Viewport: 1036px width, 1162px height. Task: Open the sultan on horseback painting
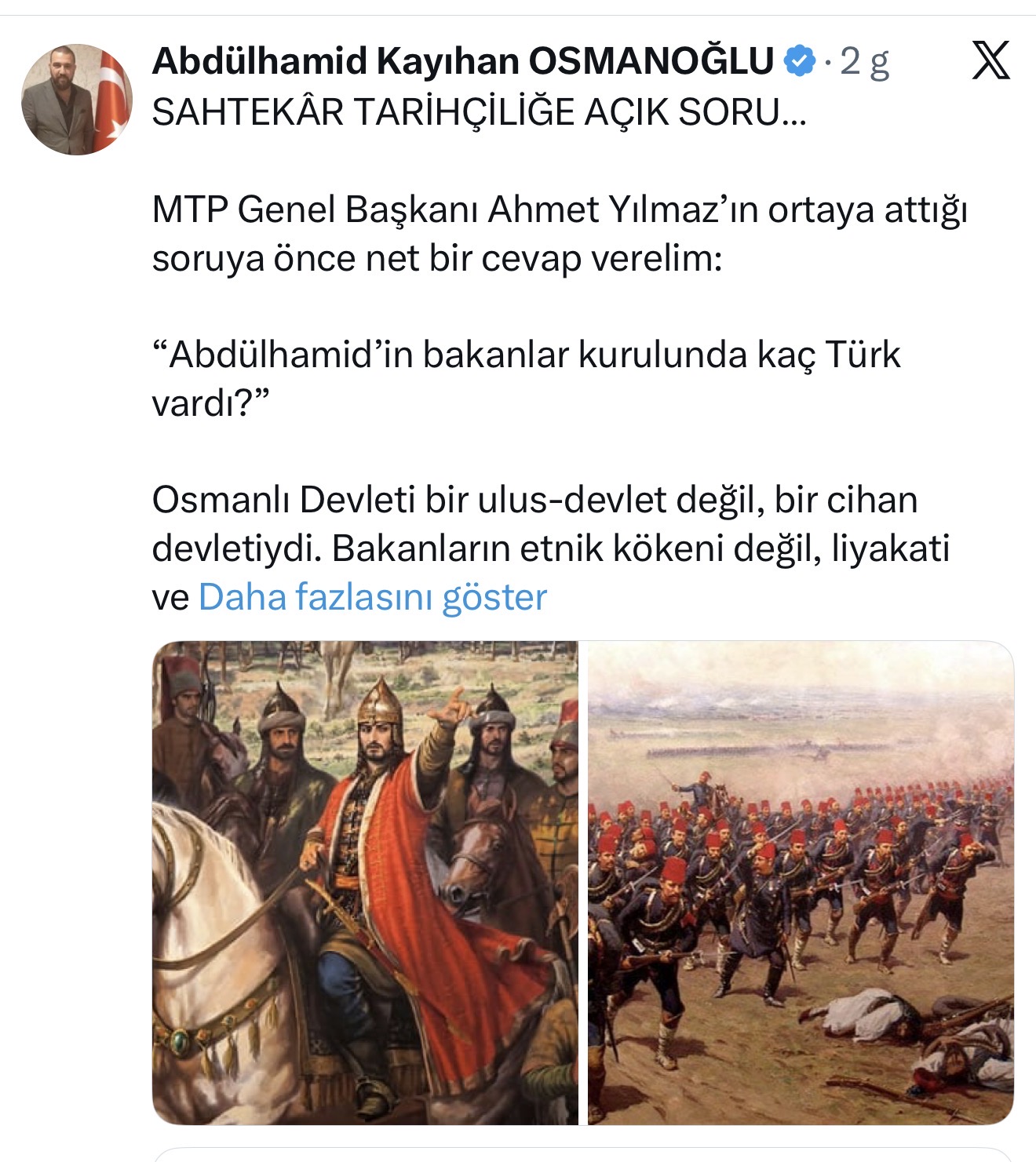point(365,883)
